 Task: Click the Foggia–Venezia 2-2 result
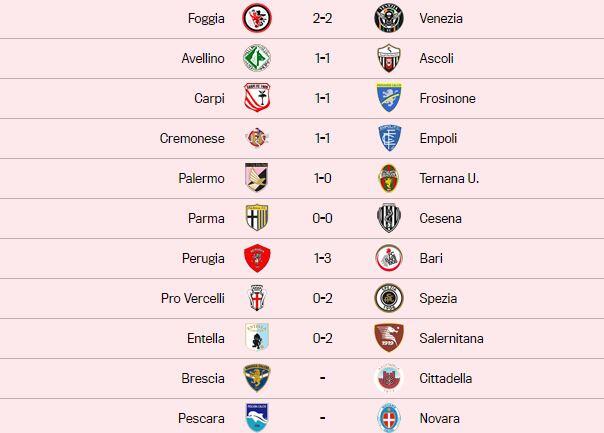[x=323, y=18]
